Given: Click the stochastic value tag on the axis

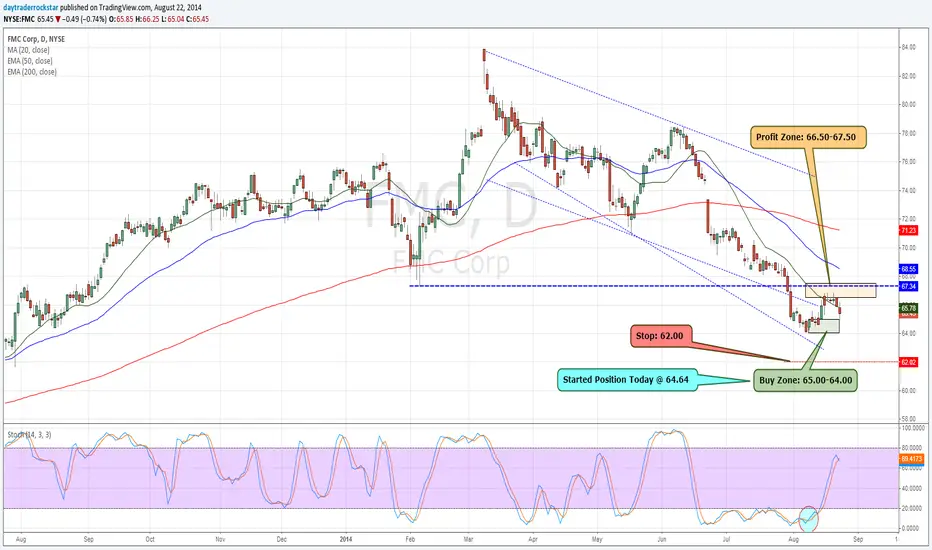Looking at the screenshot, I should point(911,458).
